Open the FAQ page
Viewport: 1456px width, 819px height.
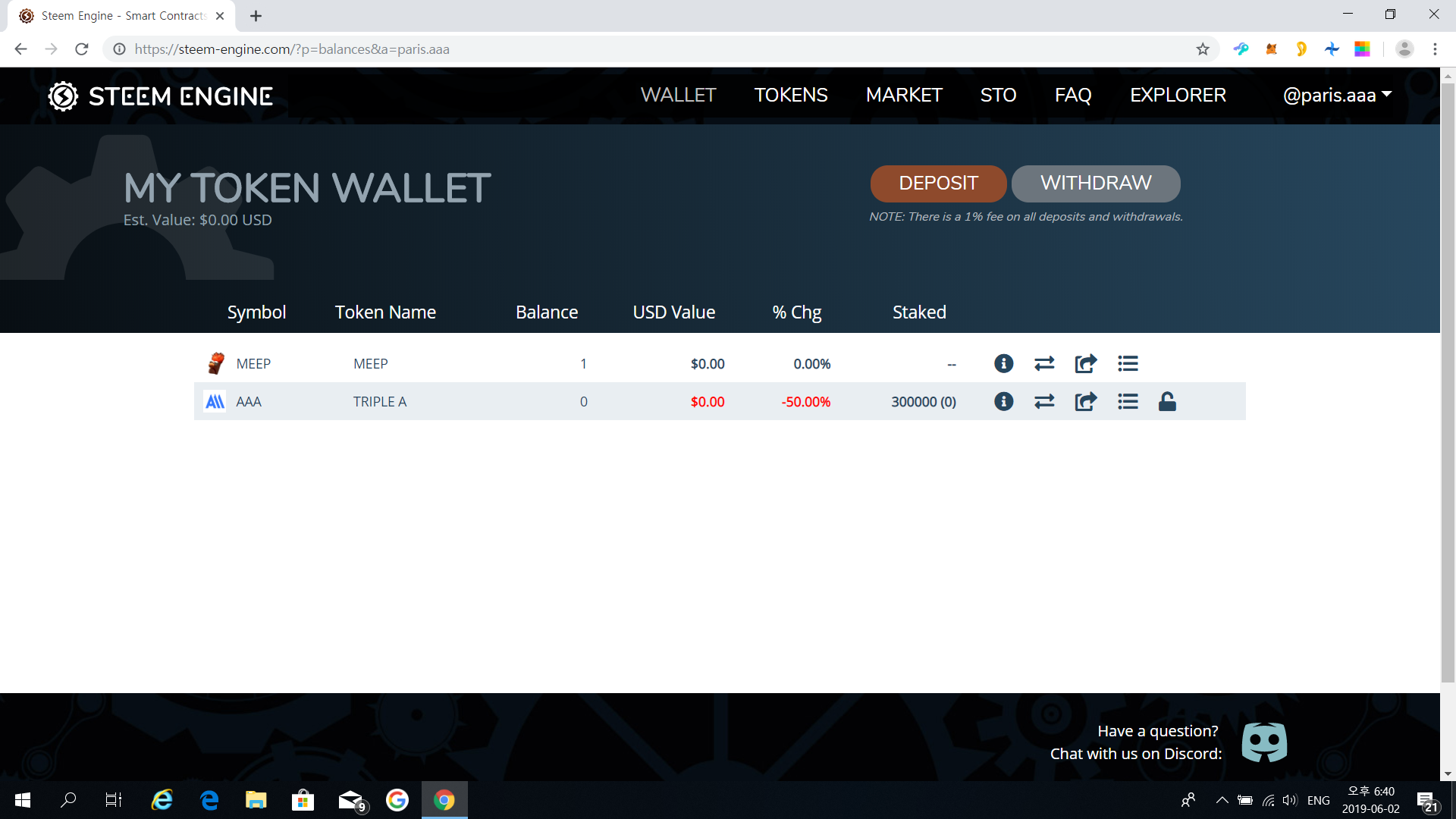point(1073,96)
